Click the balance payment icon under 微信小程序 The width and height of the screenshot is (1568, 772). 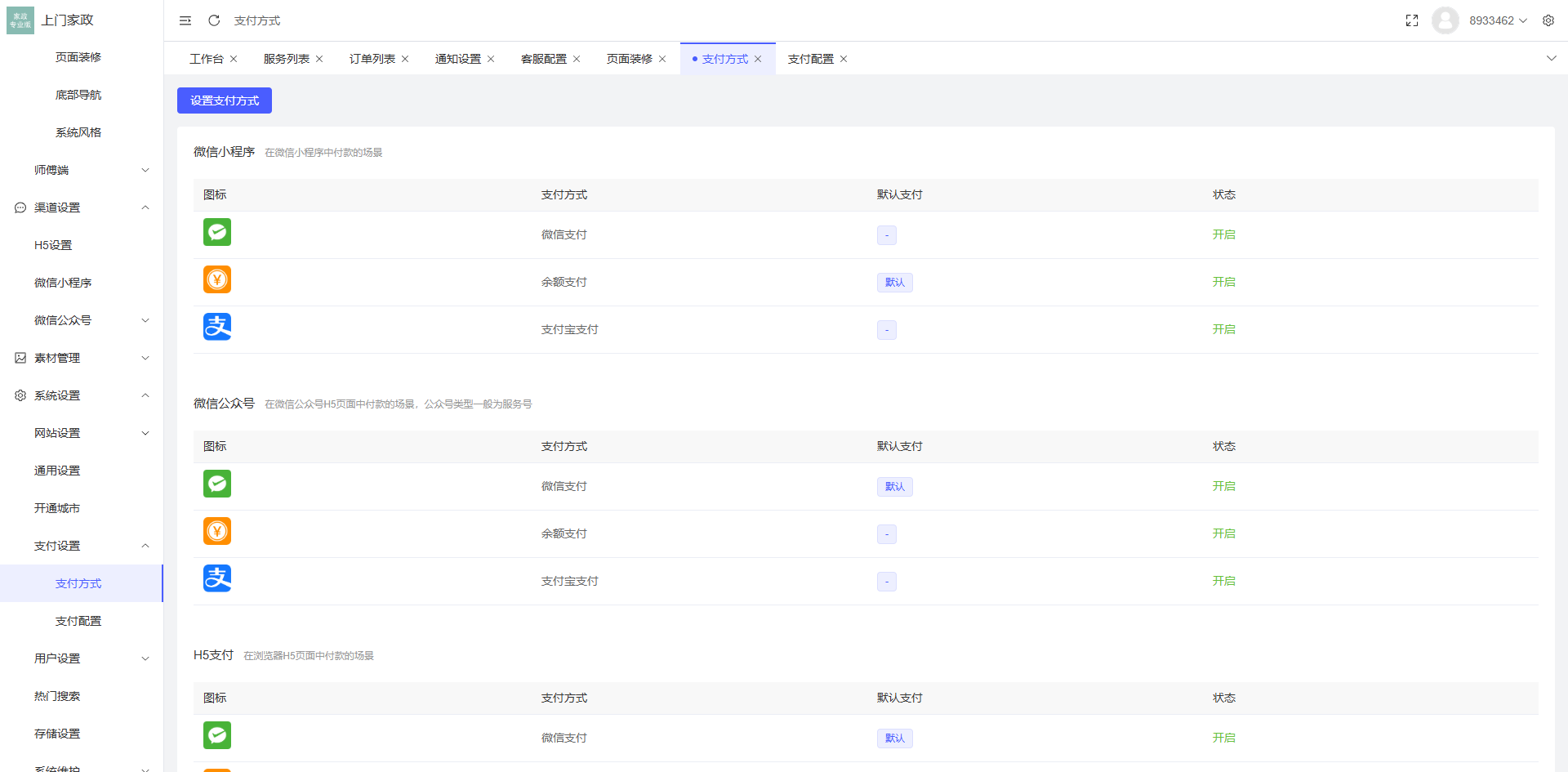click(217, 279)
